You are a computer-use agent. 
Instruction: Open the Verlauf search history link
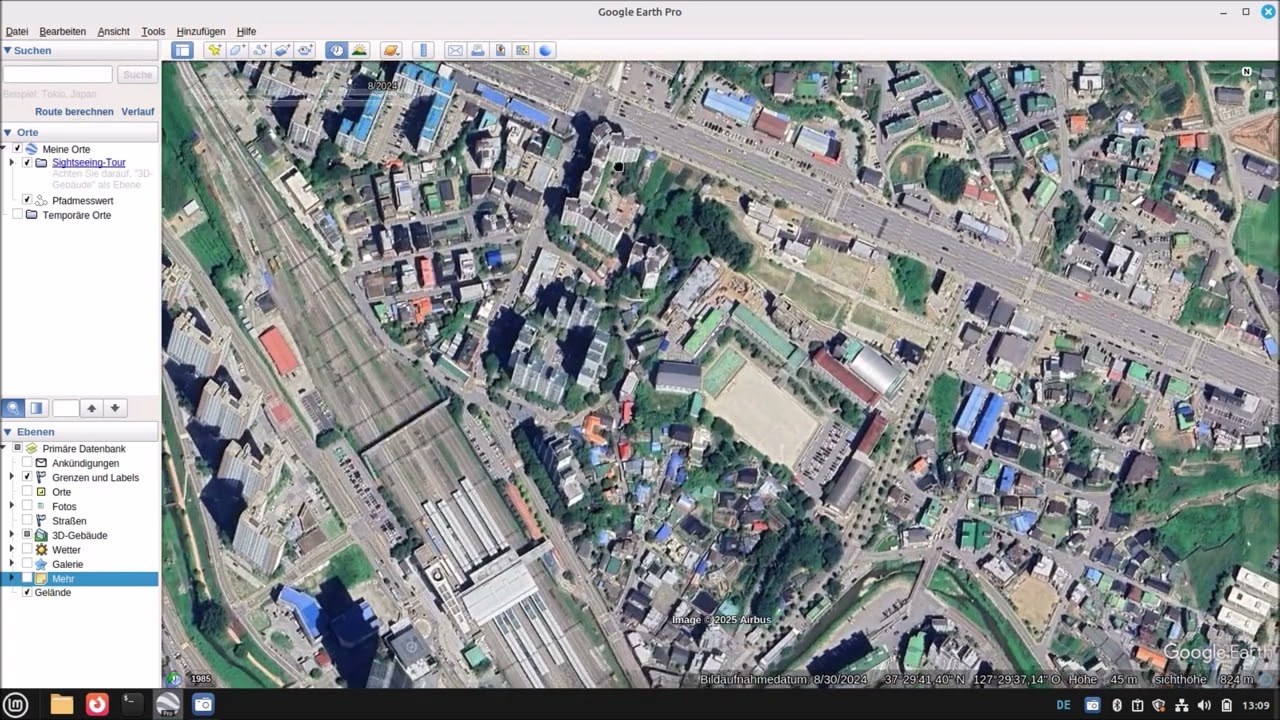(x=138, y=112)
